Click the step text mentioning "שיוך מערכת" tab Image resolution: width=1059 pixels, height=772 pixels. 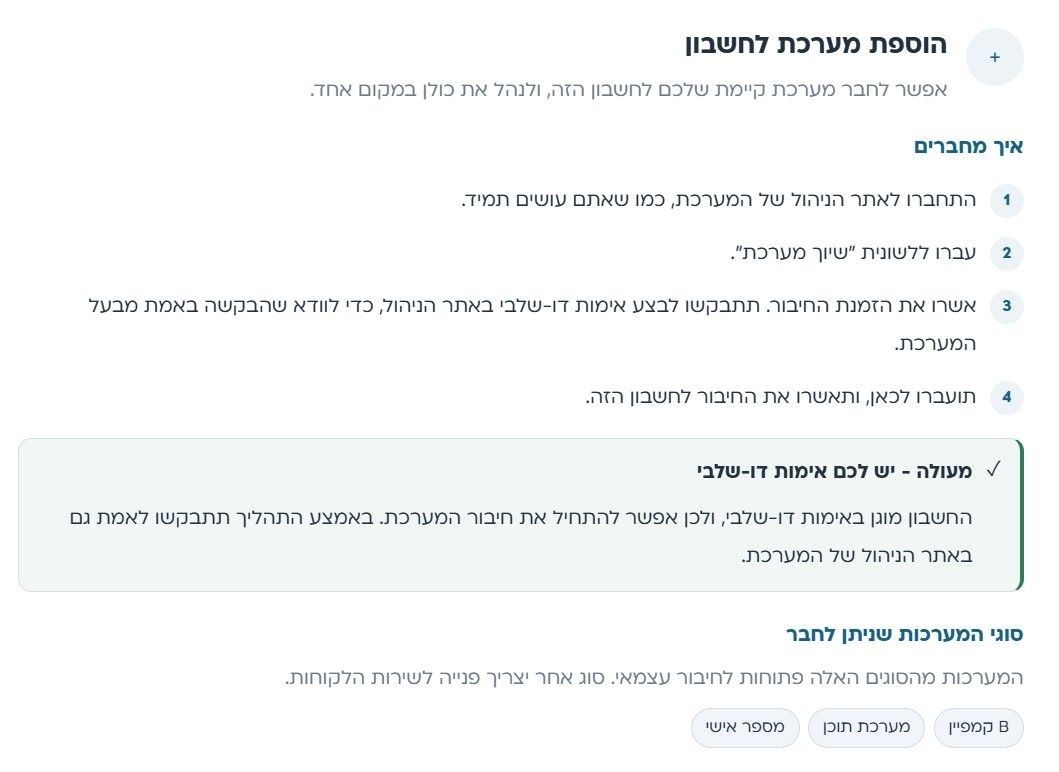(x=853, y=253)
